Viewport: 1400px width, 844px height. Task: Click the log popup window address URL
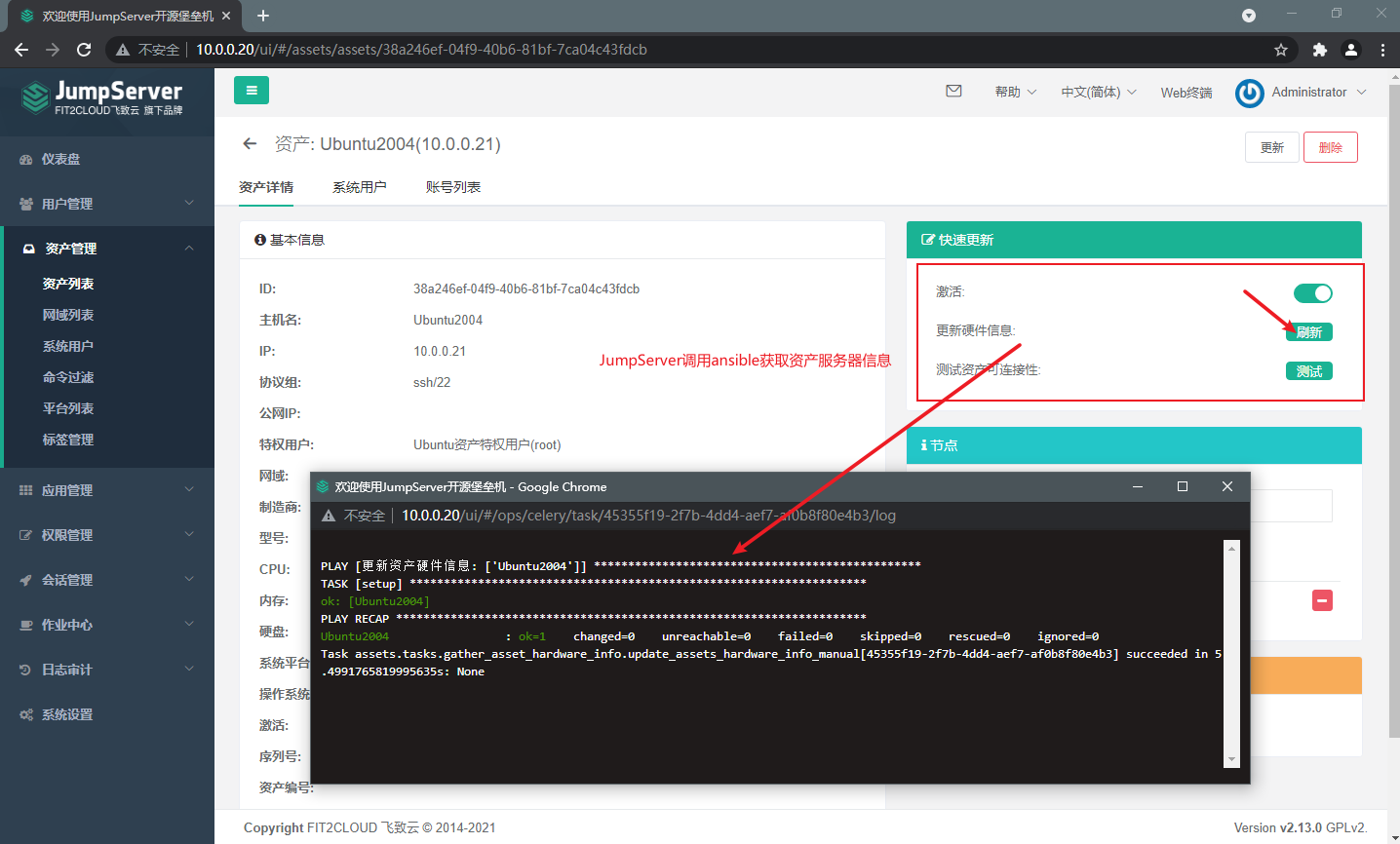click(648, 516)
